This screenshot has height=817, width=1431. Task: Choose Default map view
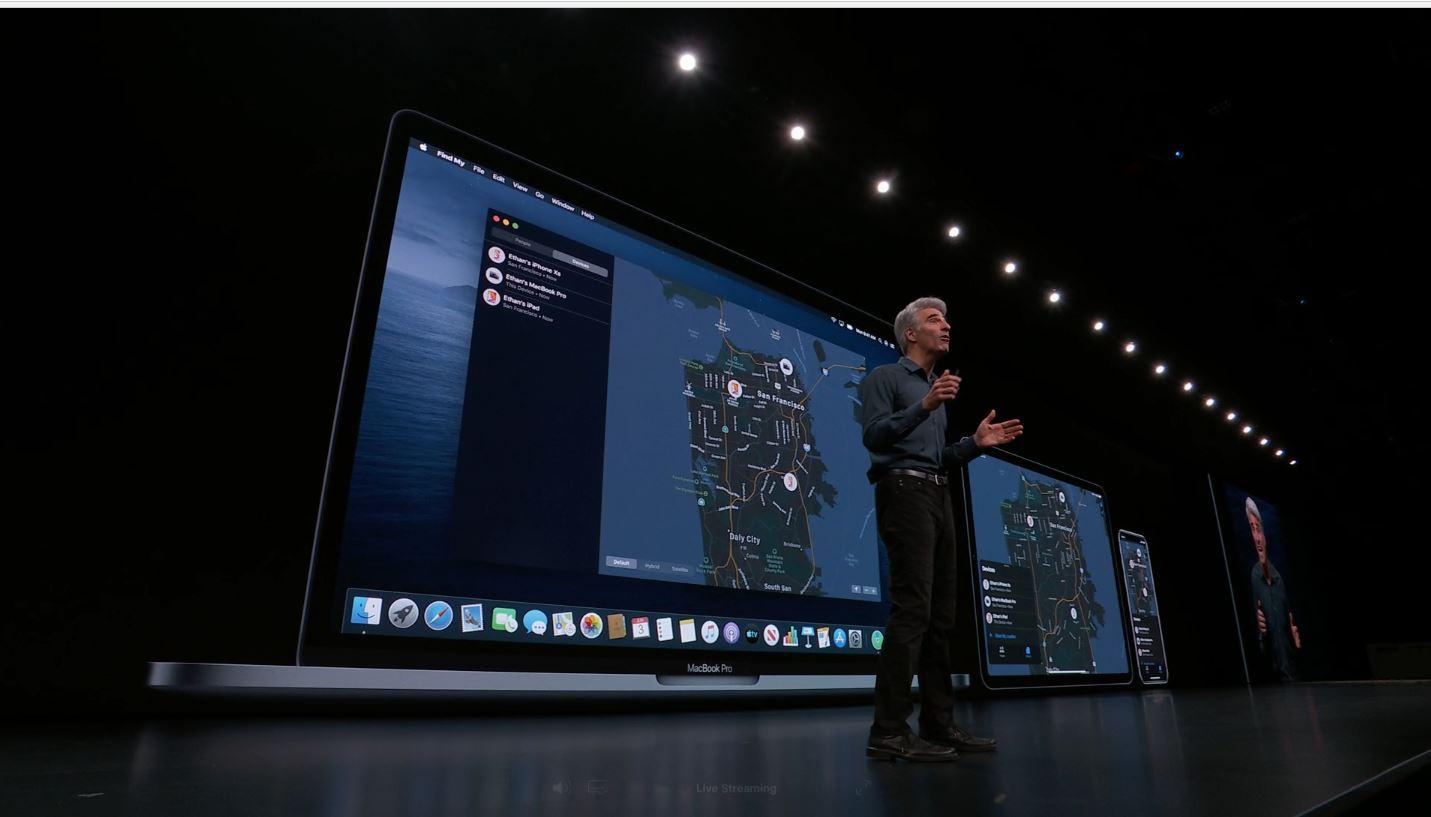coord(621,562)
